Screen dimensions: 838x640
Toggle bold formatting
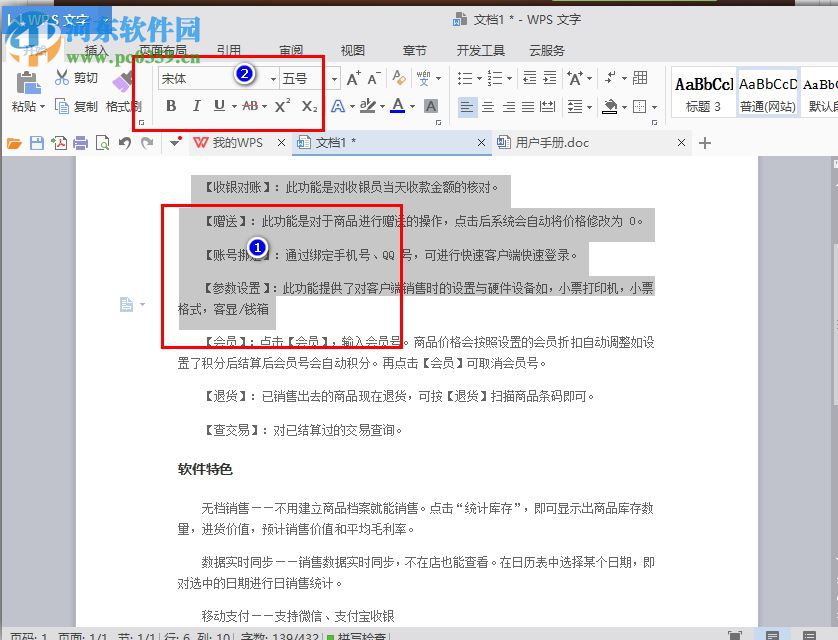click(x=171, y=103)
